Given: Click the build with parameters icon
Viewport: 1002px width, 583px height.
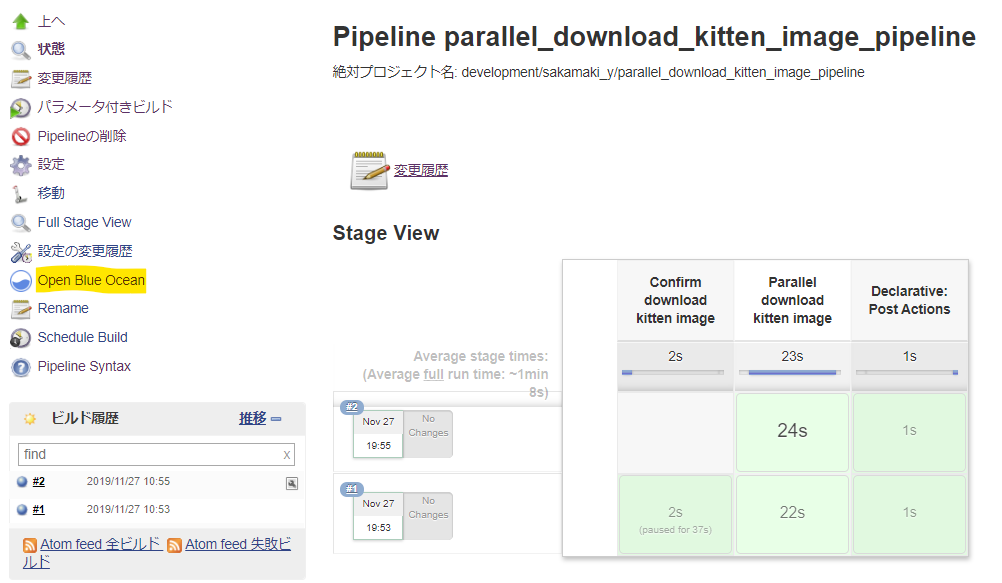Looking at the screenshot, I should point(20,108).
